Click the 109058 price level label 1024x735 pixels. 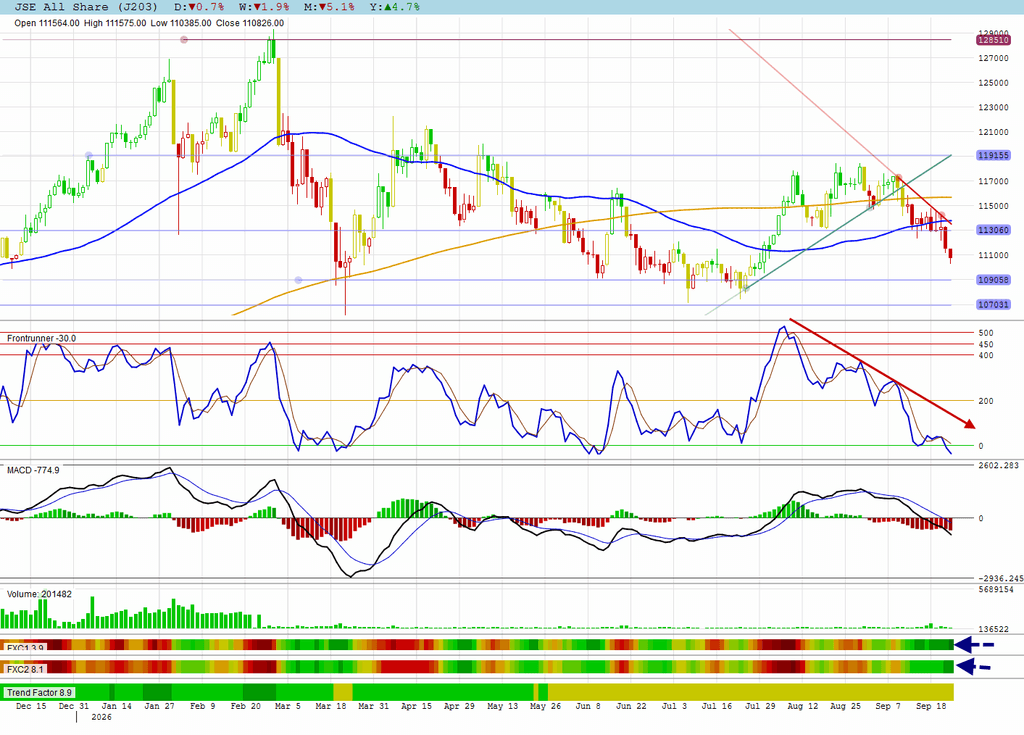tap(993, 280)
